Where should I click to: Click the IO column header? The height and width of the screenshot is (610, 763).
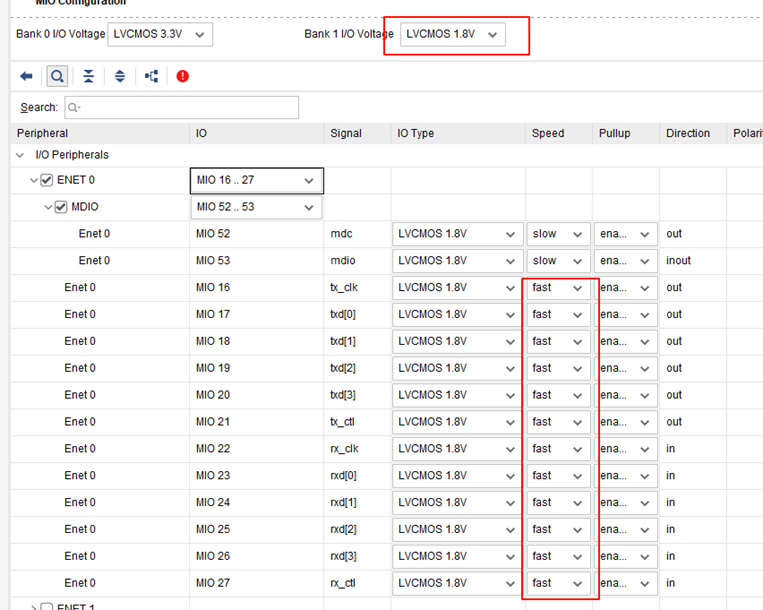(256, 133)
